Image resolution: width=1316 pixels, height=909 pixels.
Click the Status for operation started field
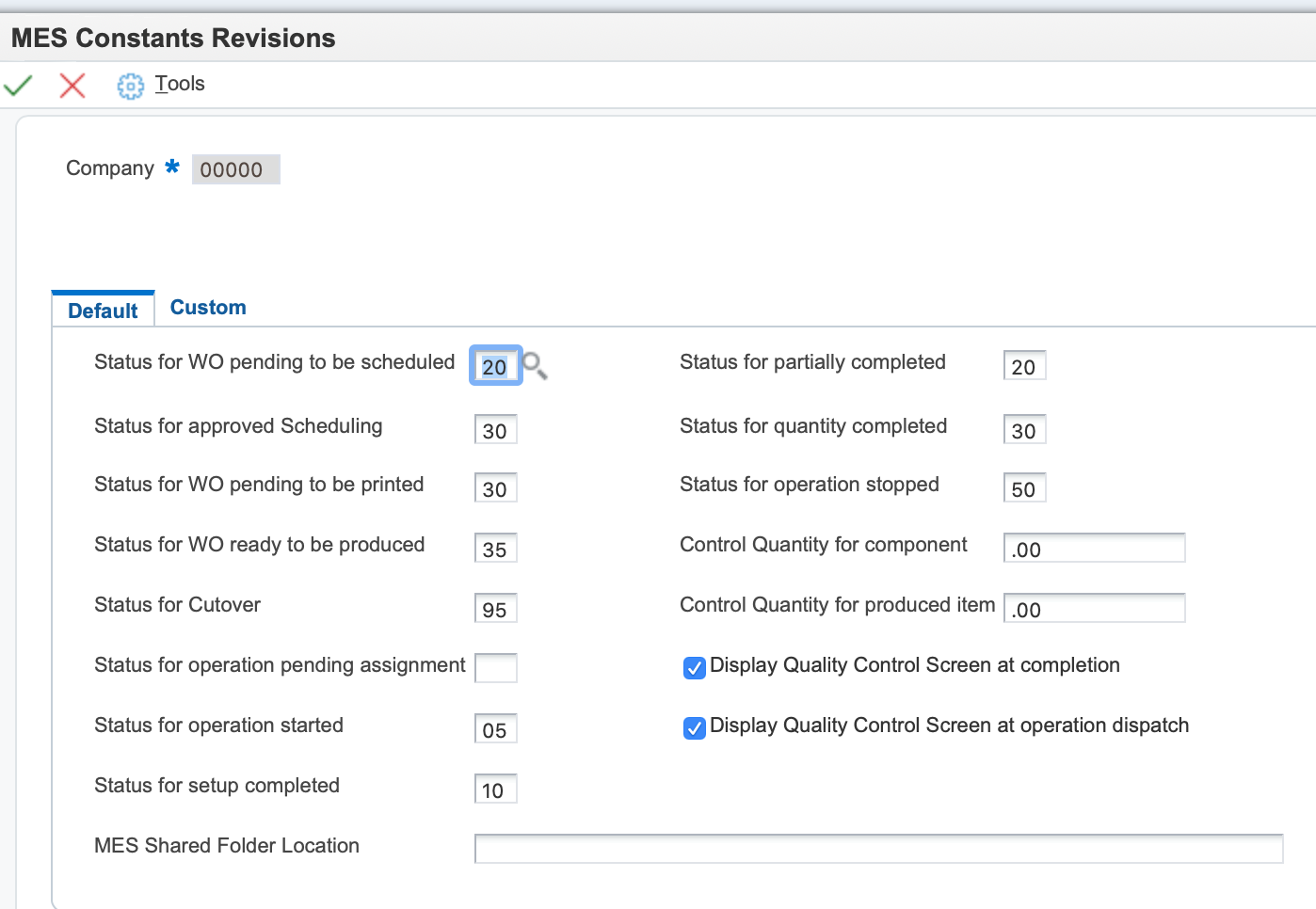[496, 729]
